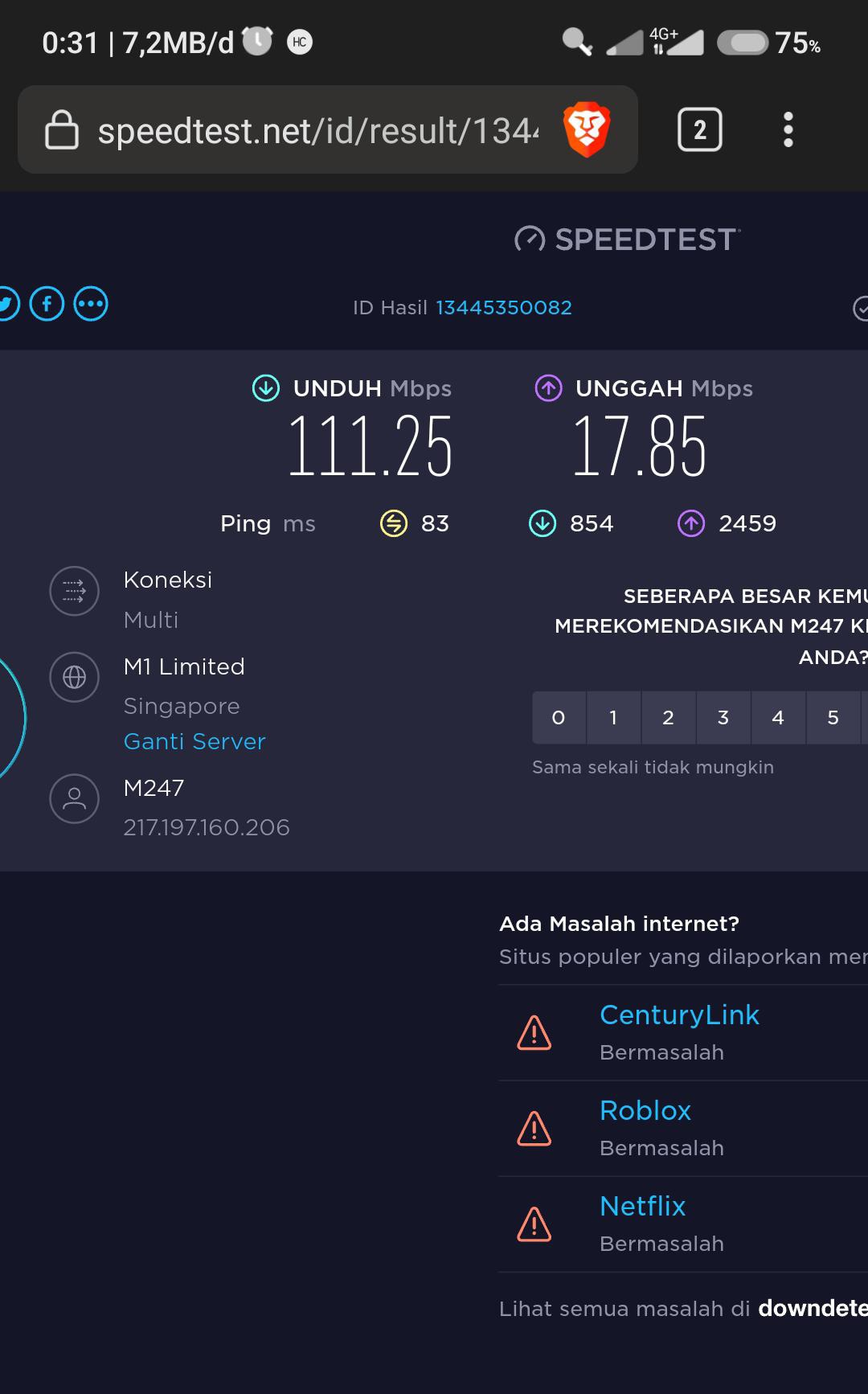The width and height of the screenshot is (868, 1394).
Task: Rate recommendation score 1
Action: click(613, 717)
